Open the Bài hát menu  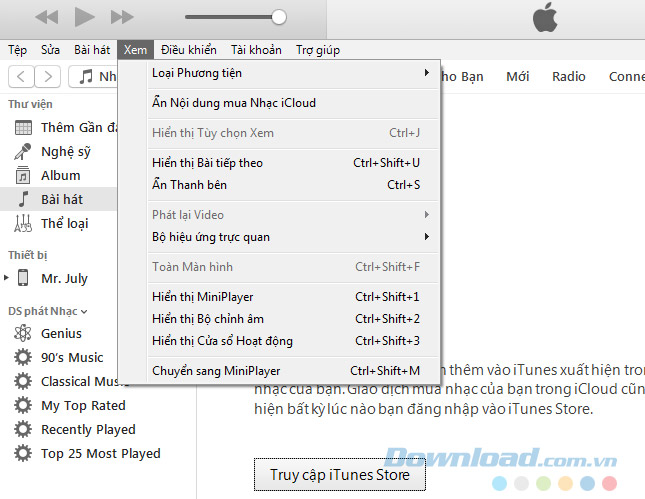(x=92, y=50)
